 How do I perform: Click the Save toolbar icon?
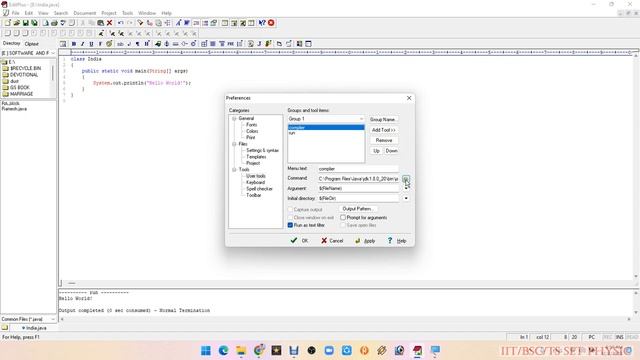(x=25, y=23)
